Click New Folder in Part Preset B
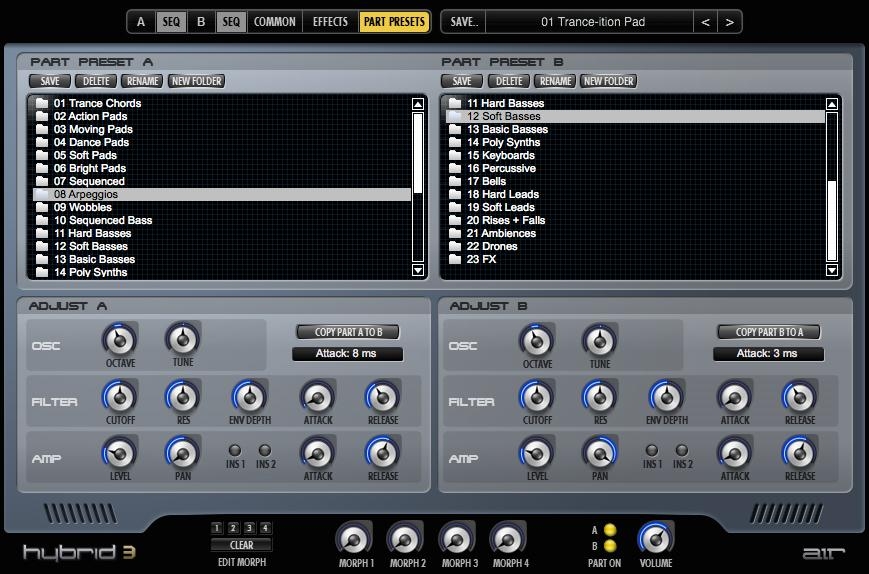Image resolution: width=869 pixels, height=574 pixels. (x=608, y=81)
